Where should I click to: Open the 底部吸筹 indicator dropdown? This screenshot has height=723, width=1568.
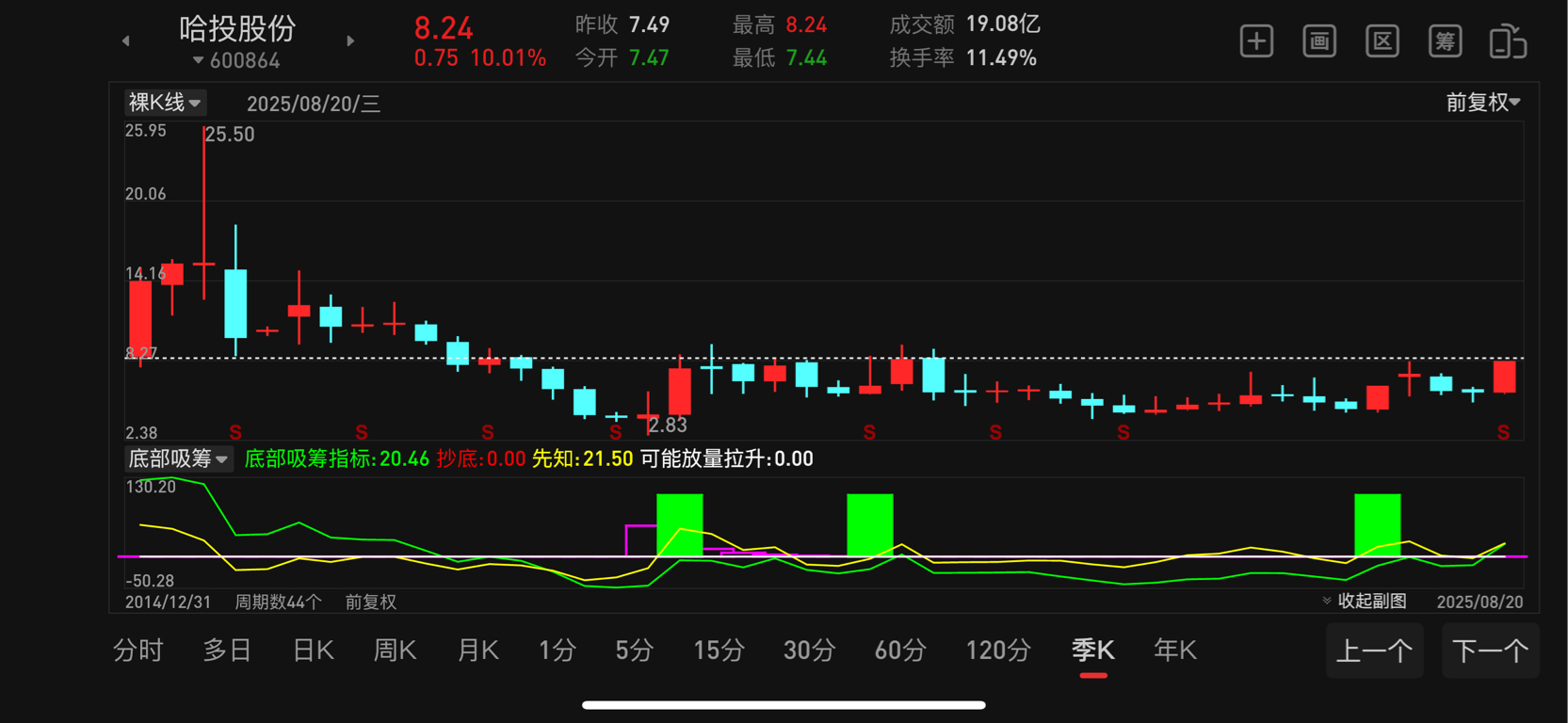tap(178, 458)
